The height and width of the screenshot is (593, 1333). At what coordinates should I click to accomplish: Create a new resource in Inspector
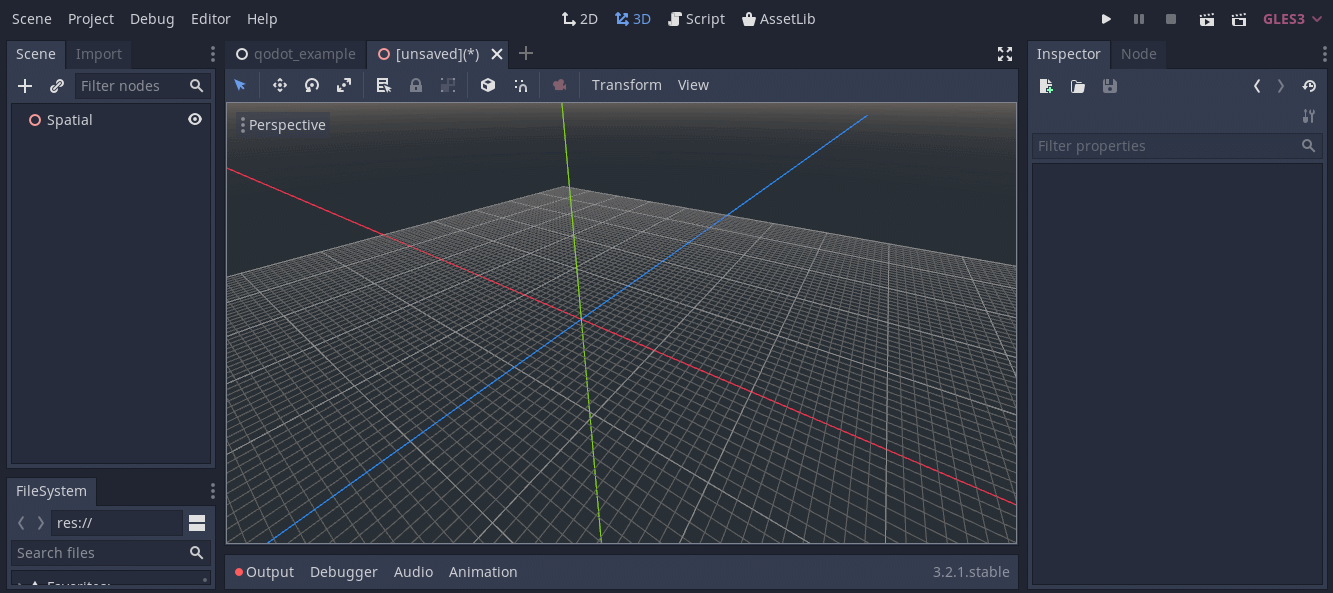(1046, 86)
